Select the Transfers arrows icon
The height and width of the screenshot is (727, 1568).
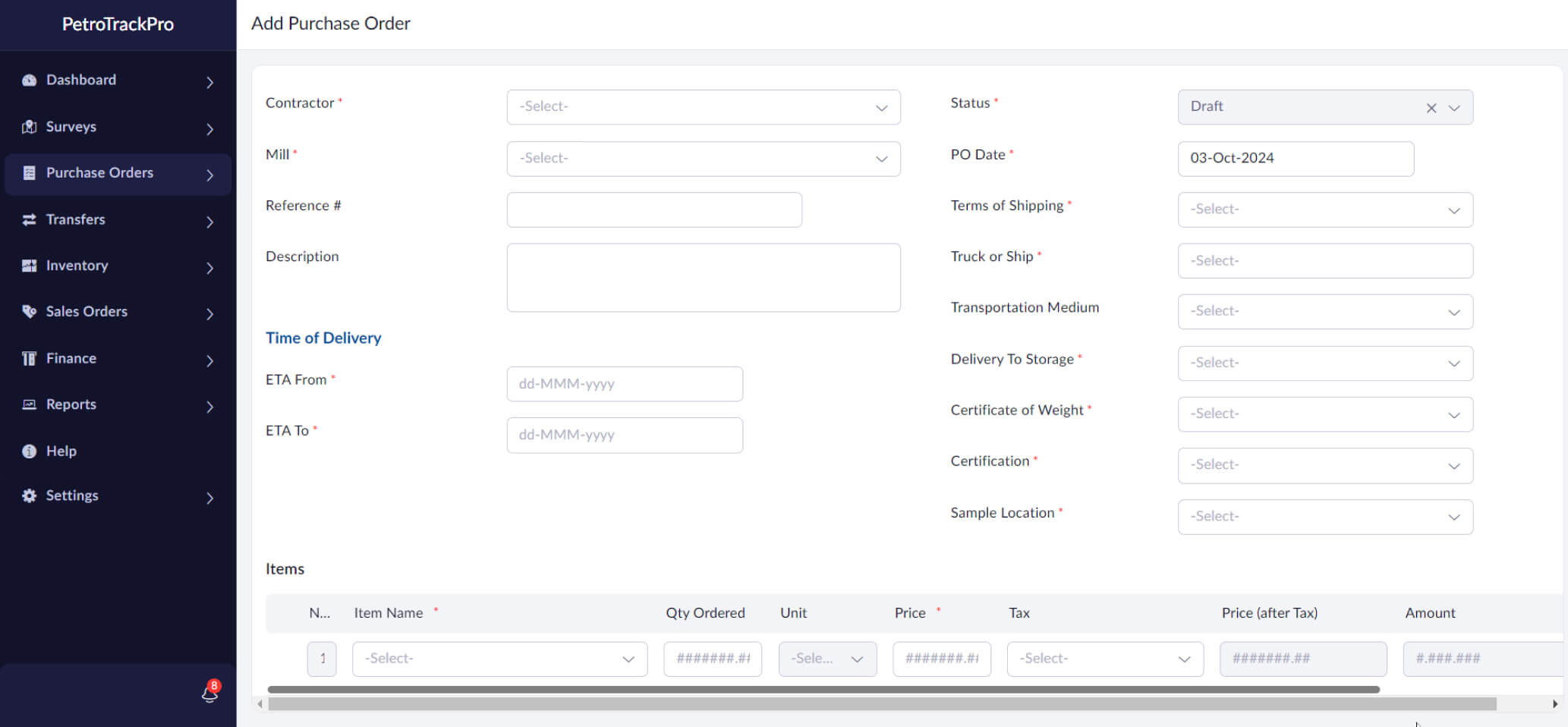click(28, 220)
